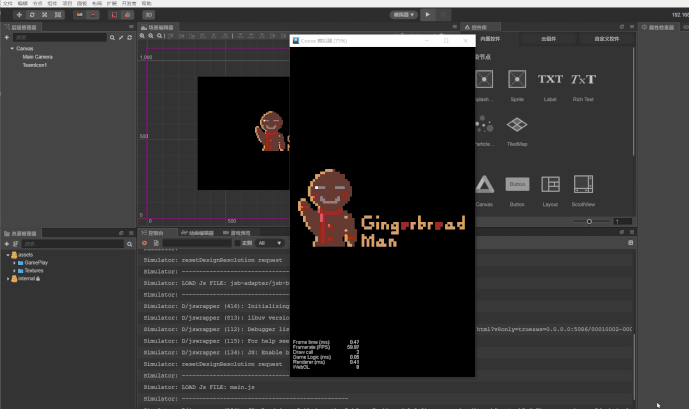Select the Particle system widget icon
Screen dimensions: 689x409
[x=484, y=125]
